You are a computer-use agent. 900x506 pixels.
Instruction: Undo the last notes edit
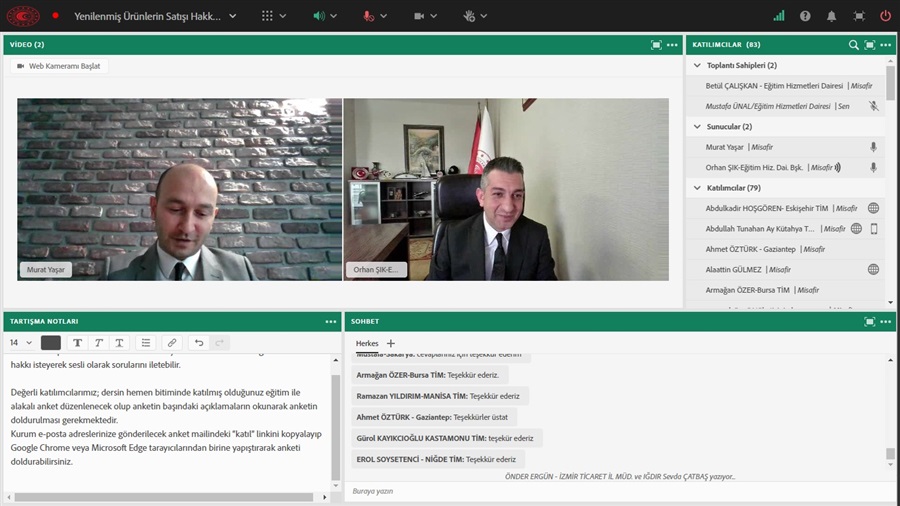click(199, 343)
